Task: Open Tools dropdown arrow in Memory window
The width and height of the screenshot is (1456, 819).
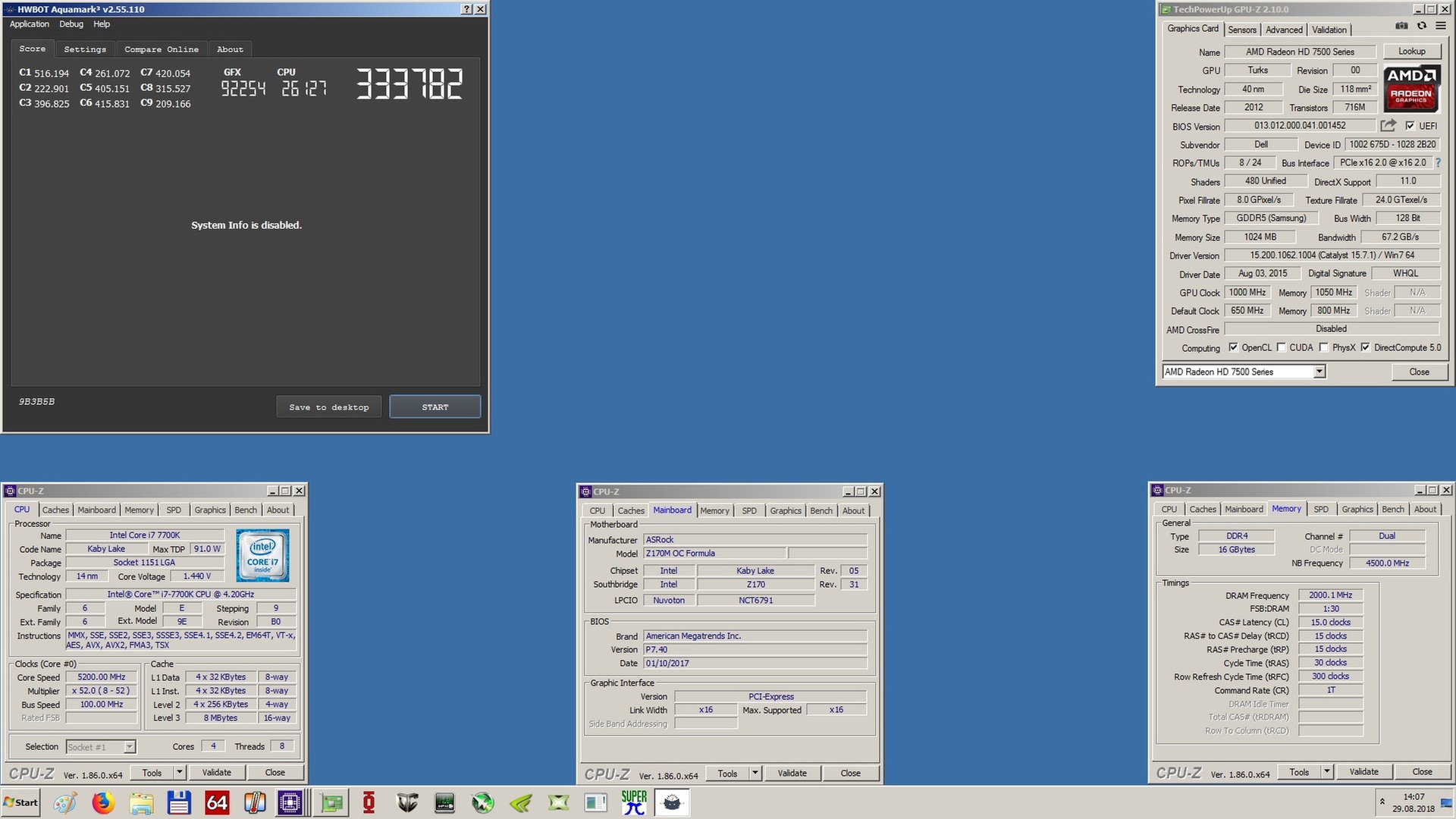Action: click(1327, 772)
